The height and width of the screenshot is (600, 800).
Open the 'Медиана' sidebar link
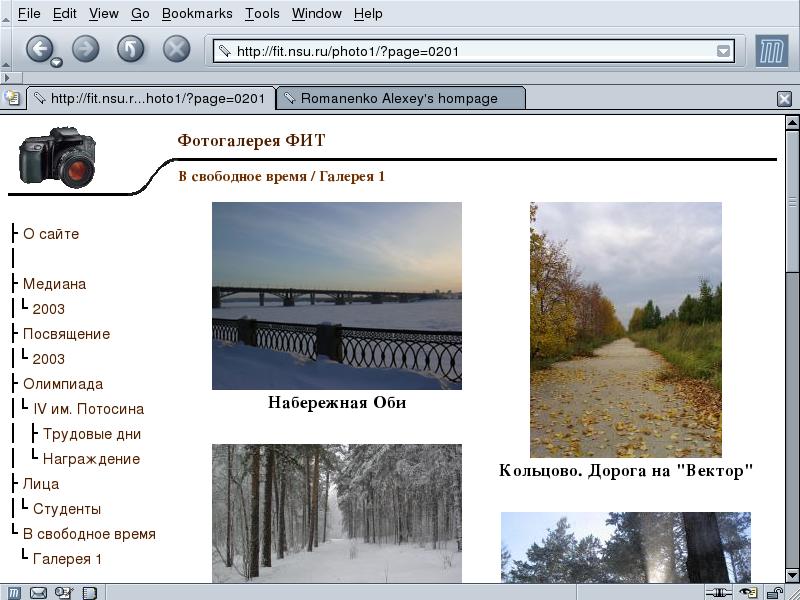[54, 284]
